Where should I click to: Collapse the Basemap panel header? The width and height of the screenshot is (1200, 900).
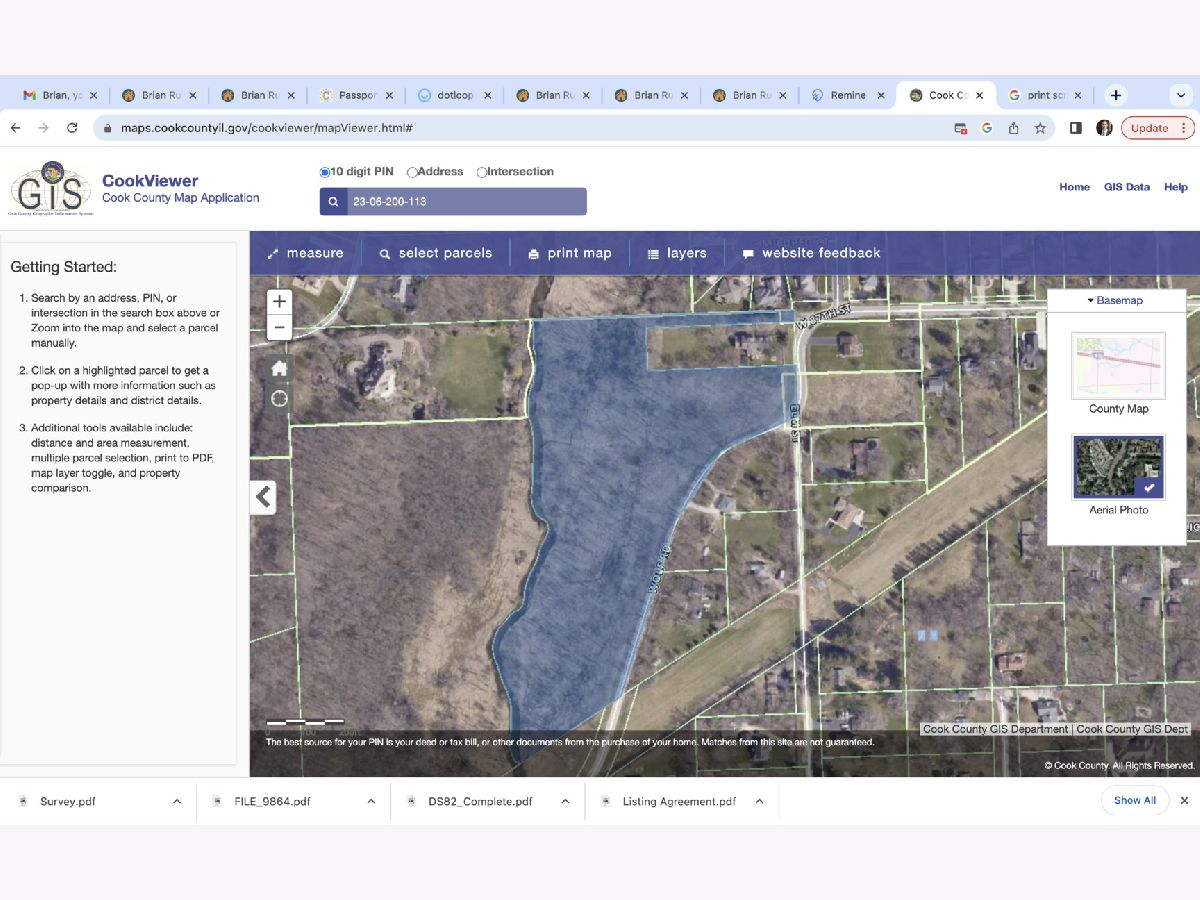coord(1116,300)
